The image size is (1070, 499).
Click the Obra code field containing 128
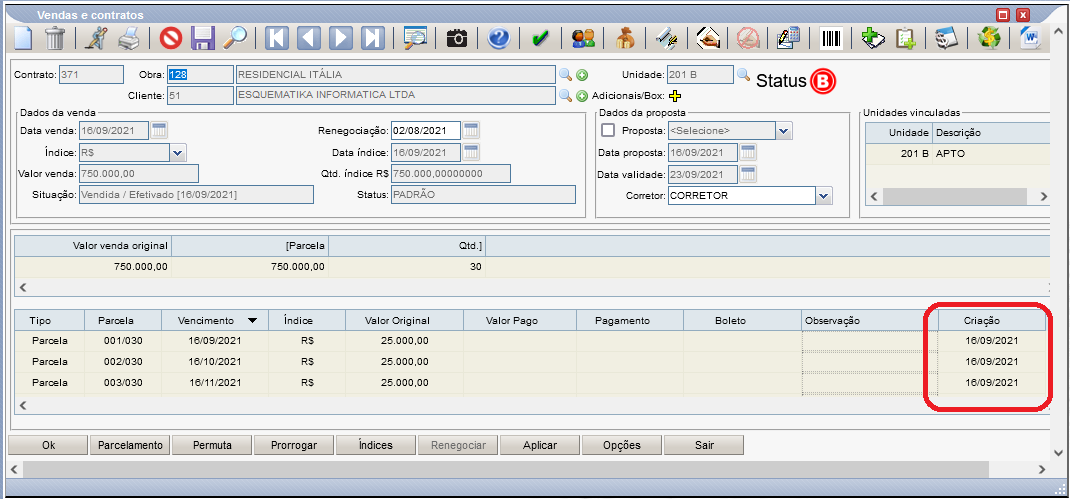(201, 74)
